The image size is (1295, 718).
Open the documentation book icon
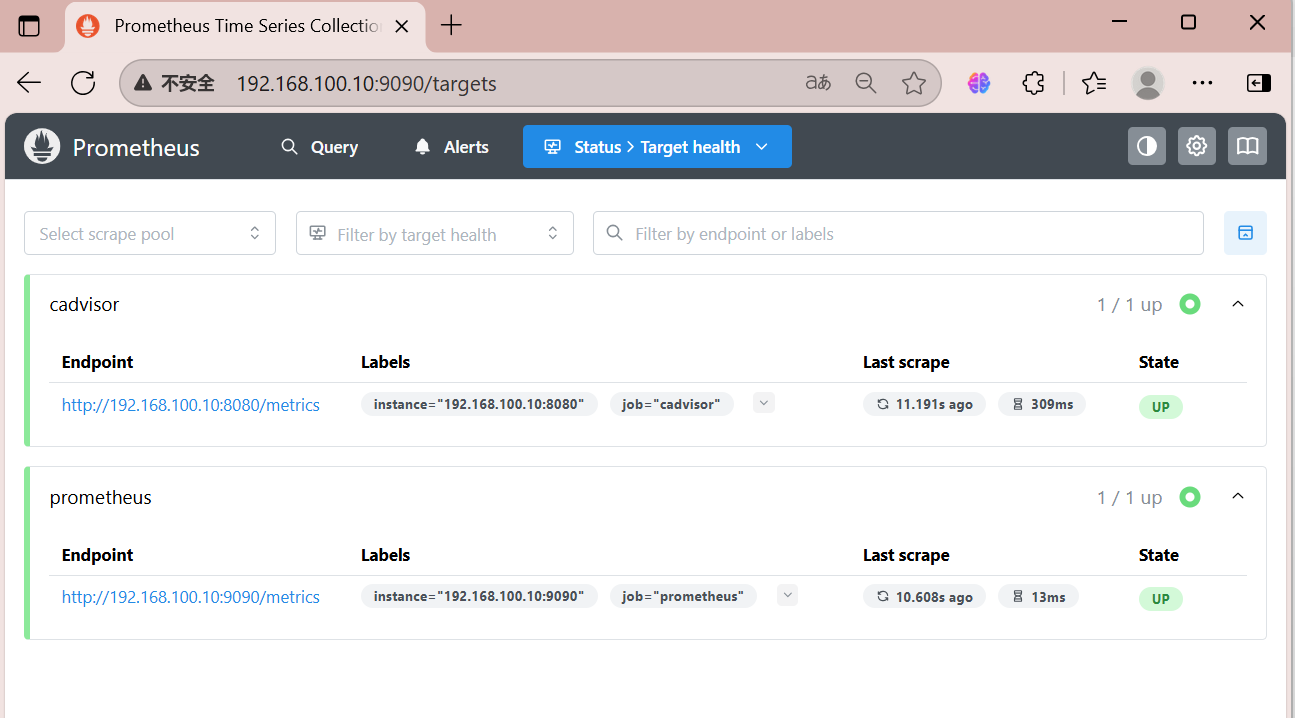1247,147
